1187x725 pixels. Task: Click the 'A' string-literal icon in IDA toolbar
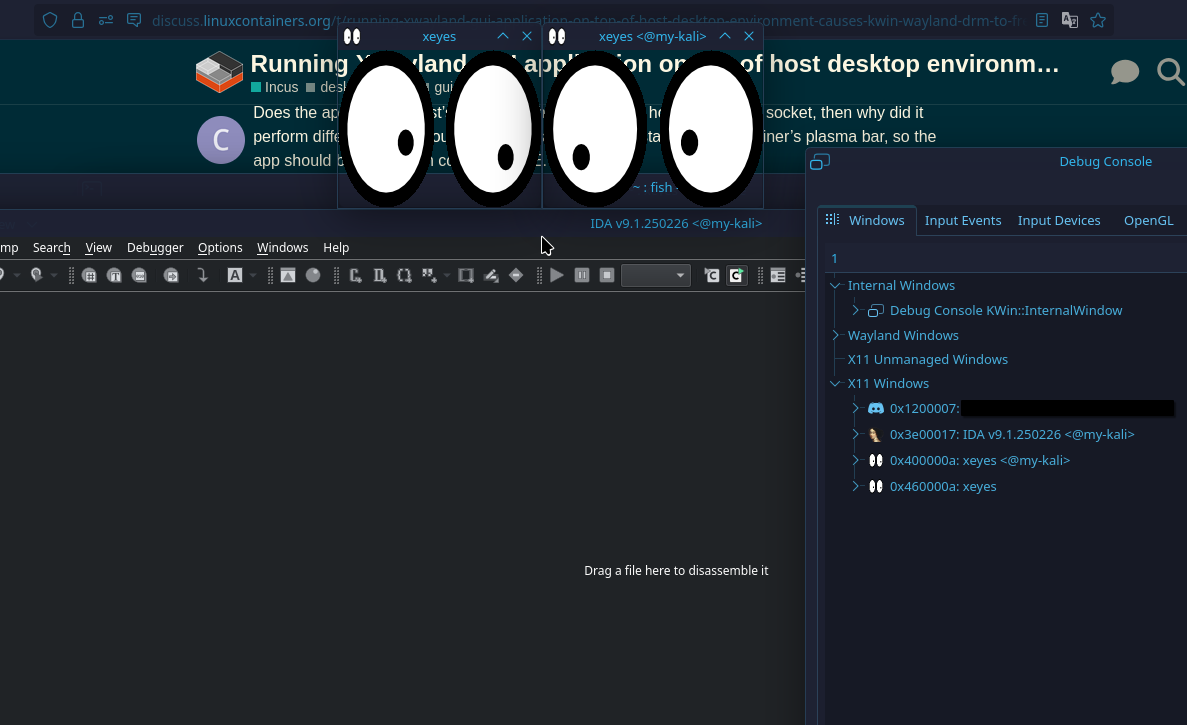[x=235, y=275]
